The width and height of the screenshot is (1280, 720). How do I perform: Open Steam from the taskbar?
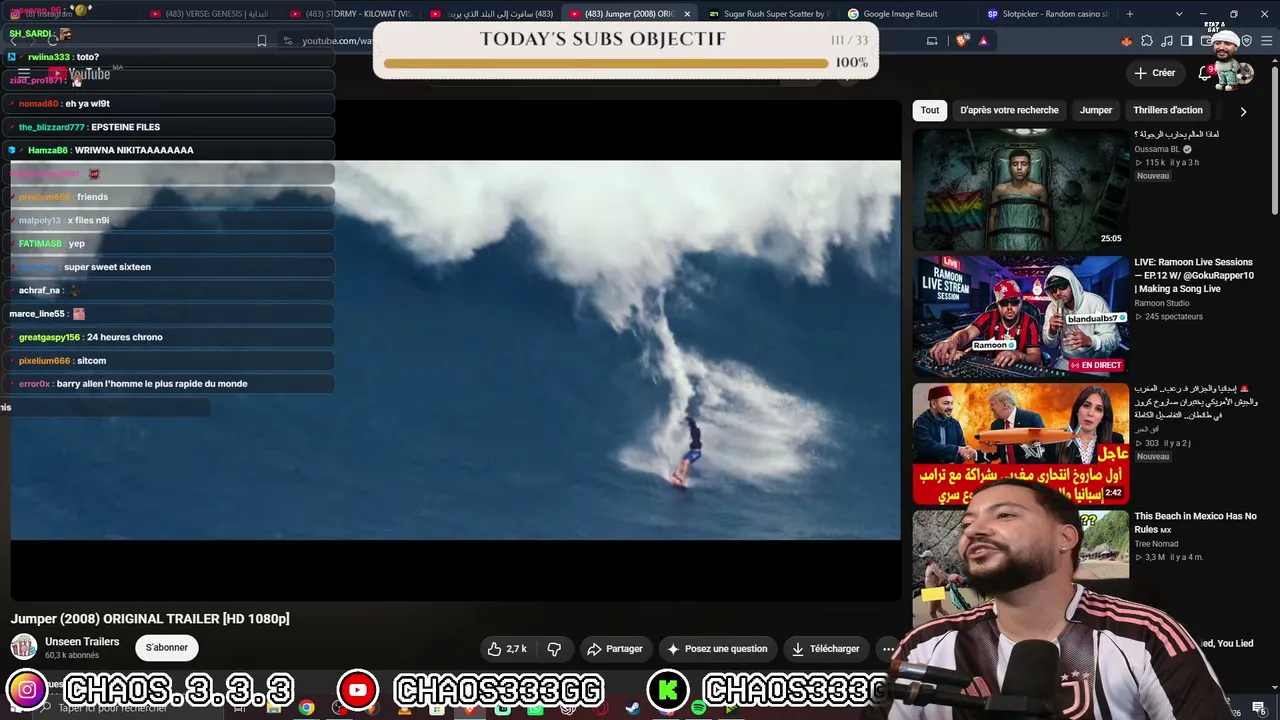click(x=633, y=708)
